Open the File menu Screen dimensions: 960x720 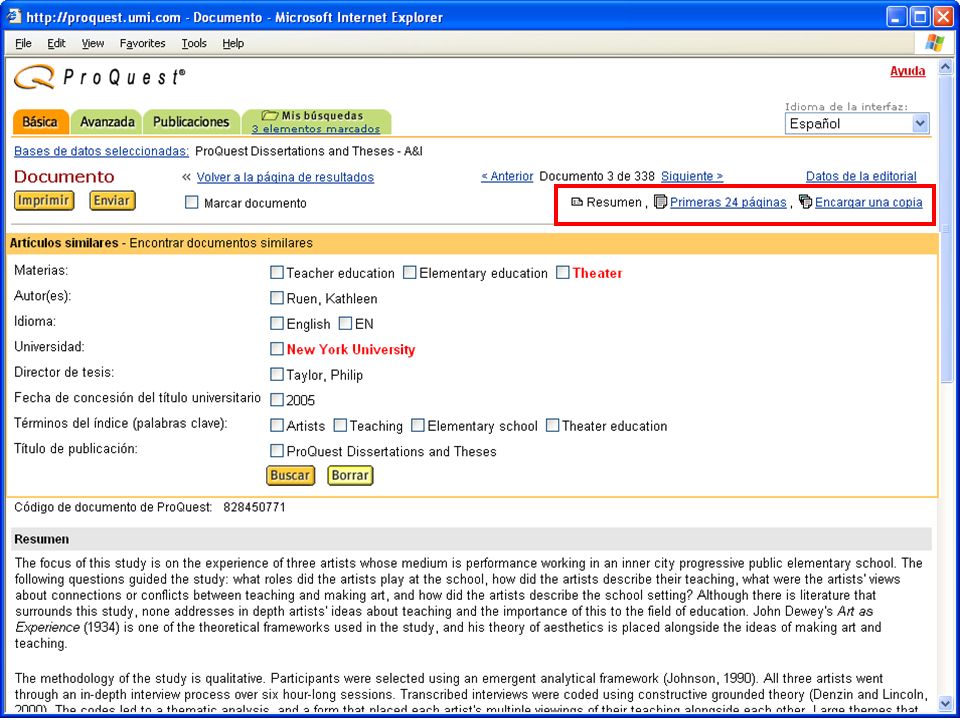click(23, 43)
